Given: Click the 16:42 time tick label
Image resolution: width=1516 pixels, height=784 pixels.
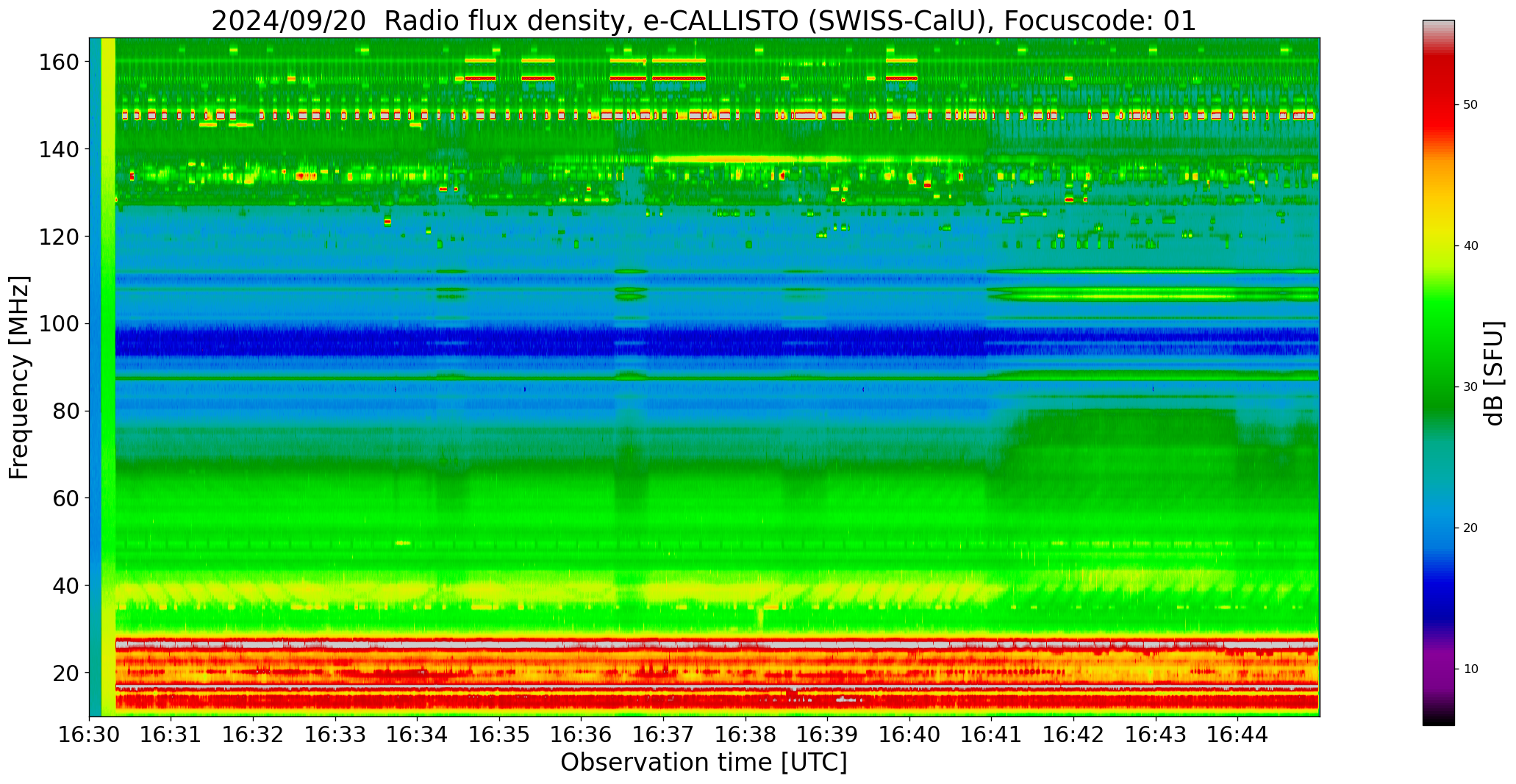Looking at the screenshot, I should point(1073,734).
